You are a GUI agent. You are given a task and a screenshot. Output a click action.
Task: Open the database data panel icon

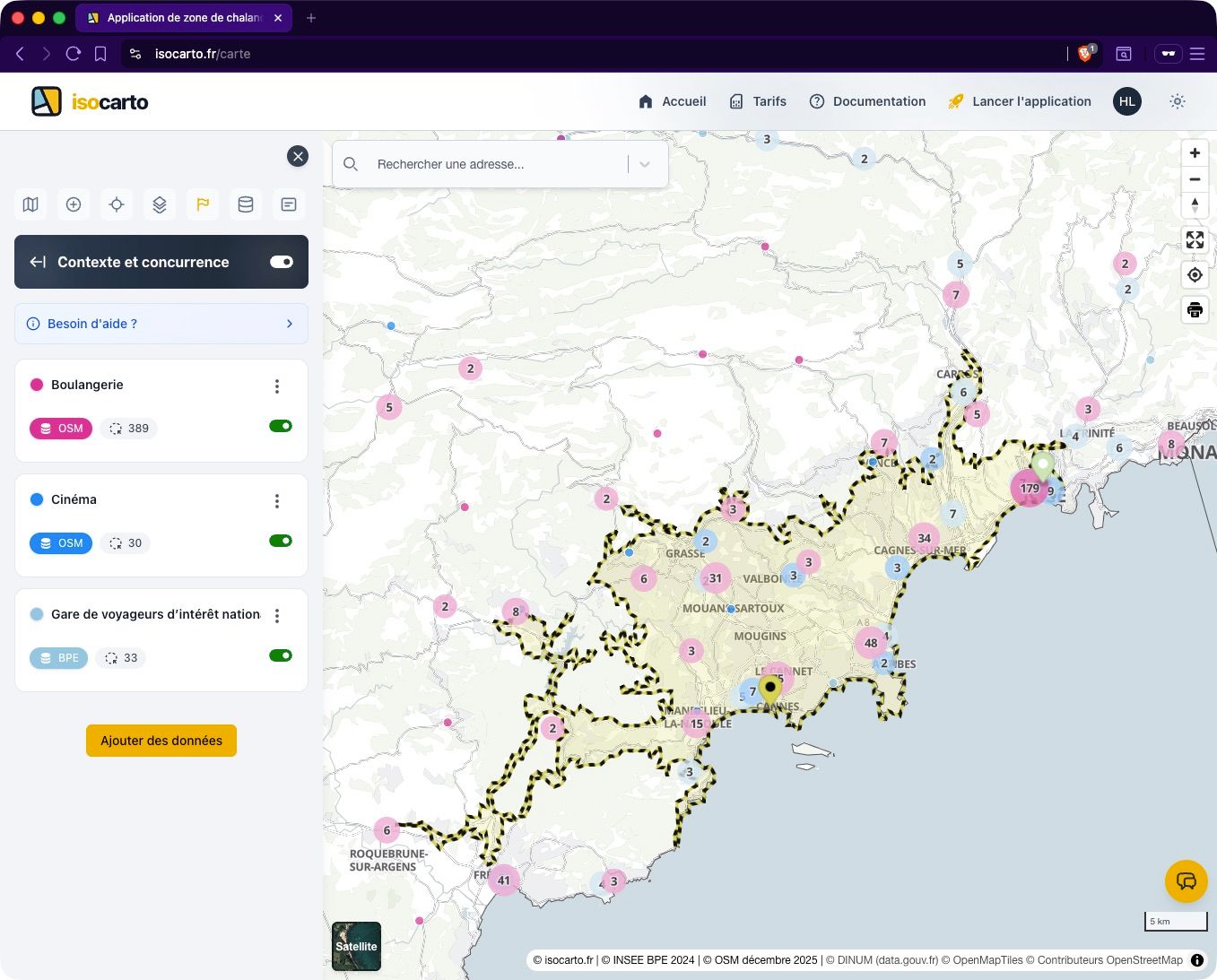click(246, 204)
